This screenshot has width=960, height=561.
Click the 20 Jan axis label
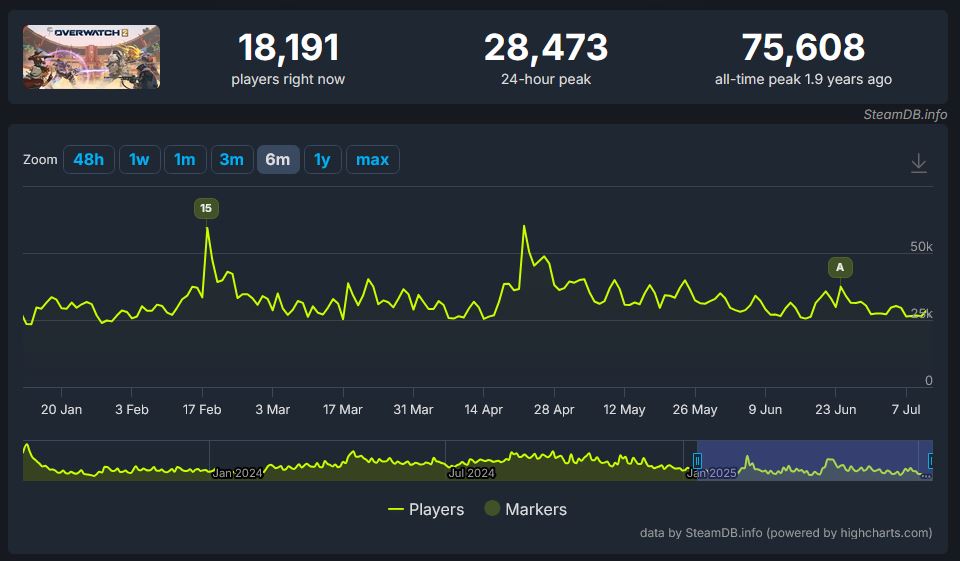pyautogui.click(x=61, y=410)
